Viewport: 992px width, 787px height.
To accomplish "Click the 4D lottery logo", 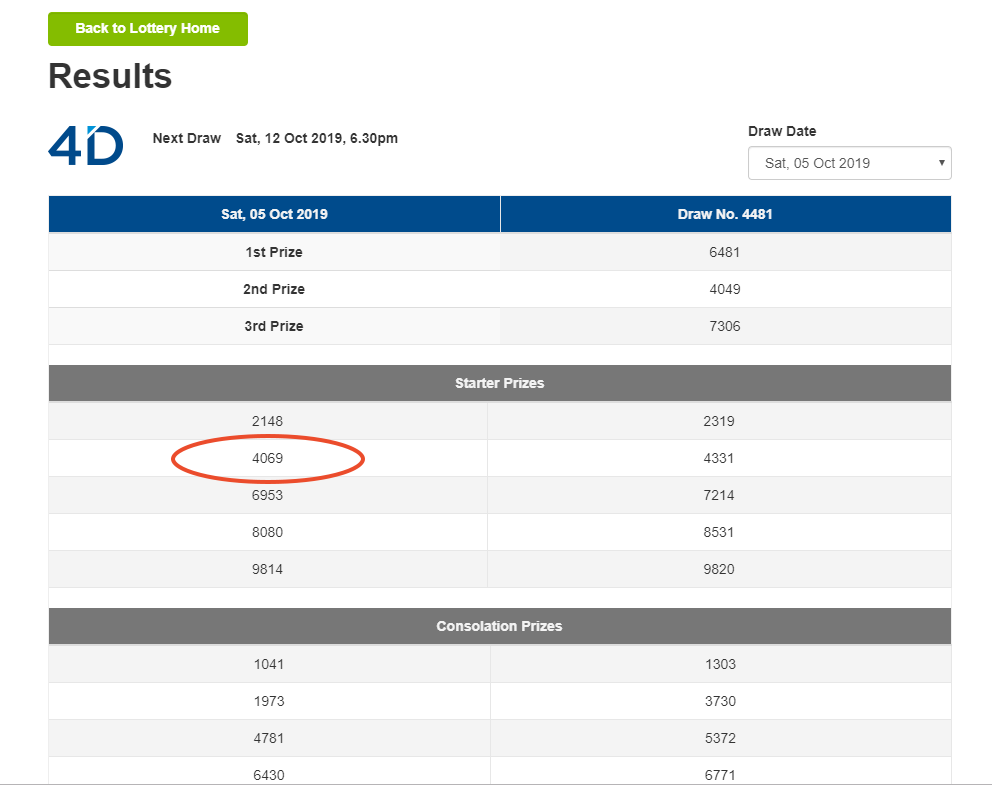I will click(86, 146).
